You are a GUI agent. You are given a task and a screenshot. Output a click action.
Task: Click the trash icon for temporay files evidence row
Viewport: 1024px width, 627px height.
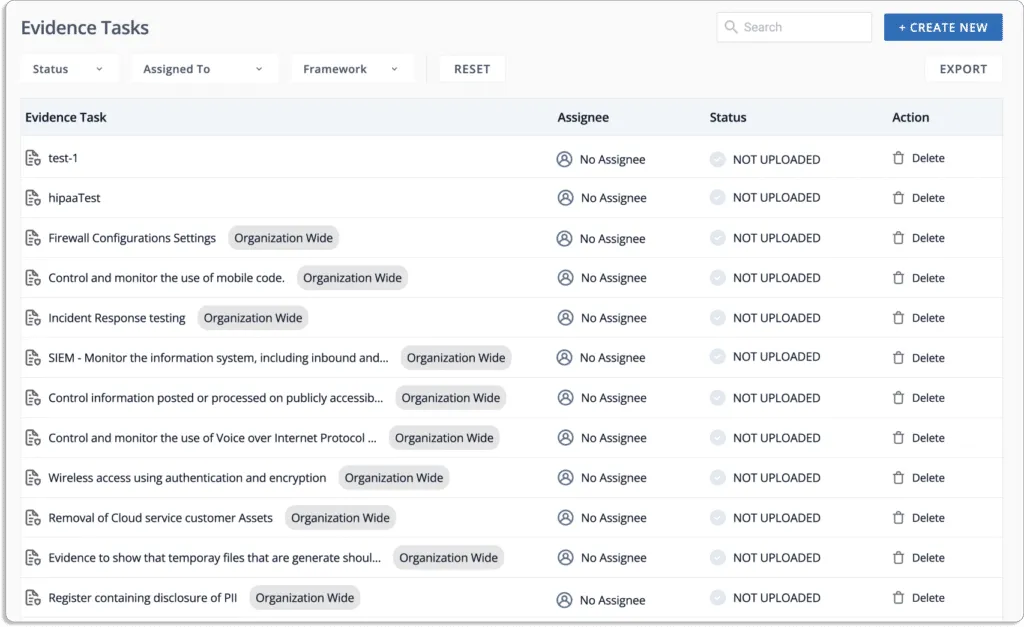(899, 558)
